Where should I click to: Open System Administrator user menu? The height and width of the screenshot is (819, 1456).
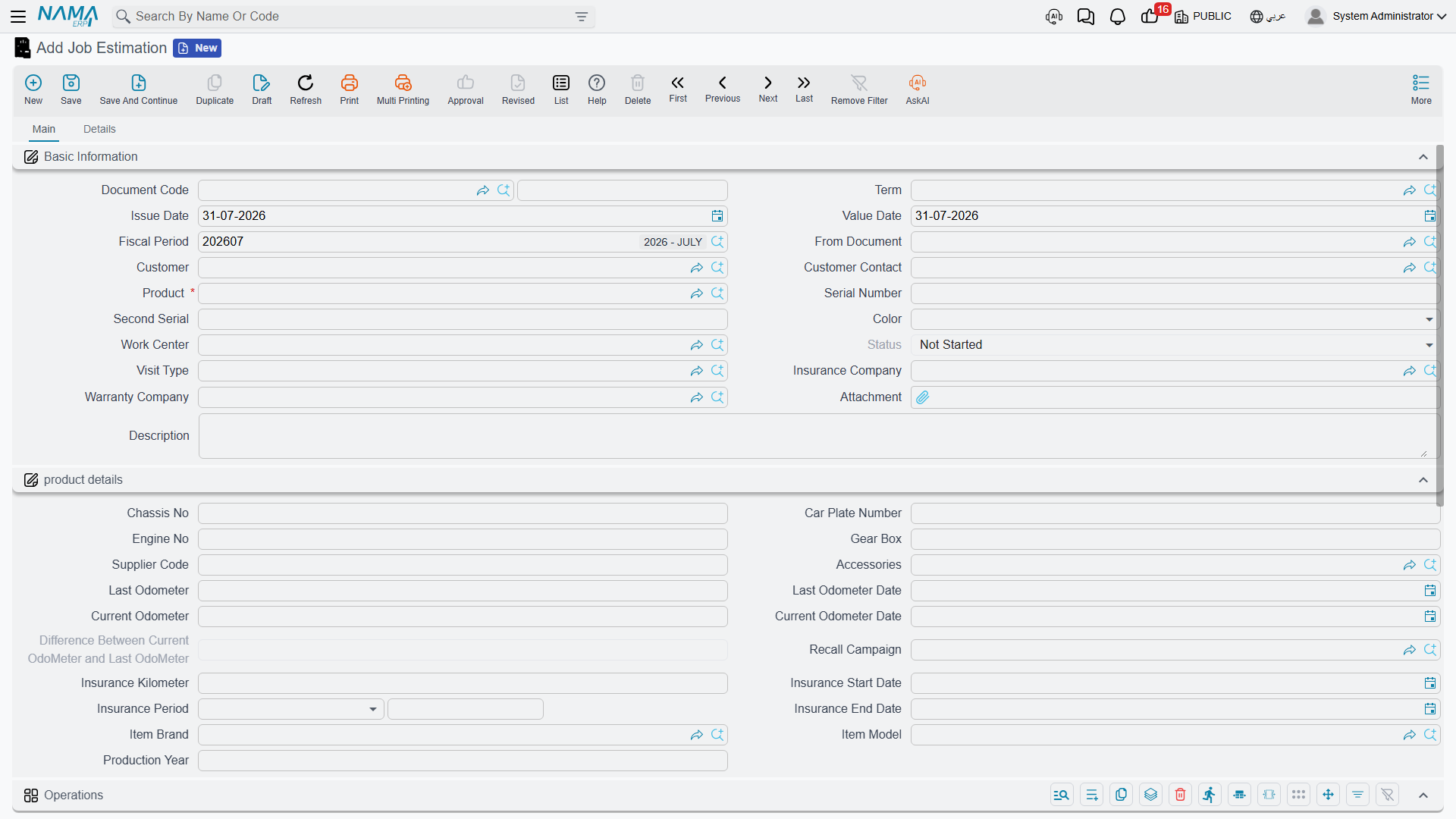1376,16
